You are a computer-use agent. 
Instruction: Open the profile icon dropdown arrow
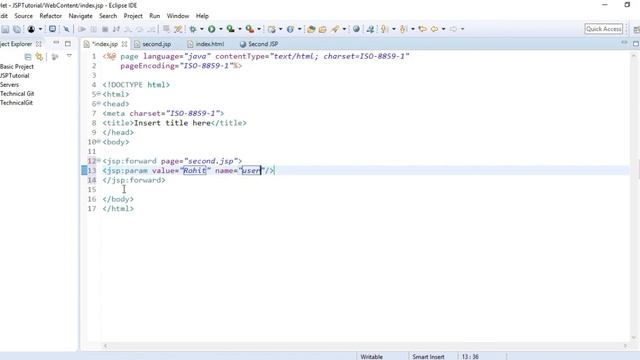40,29
